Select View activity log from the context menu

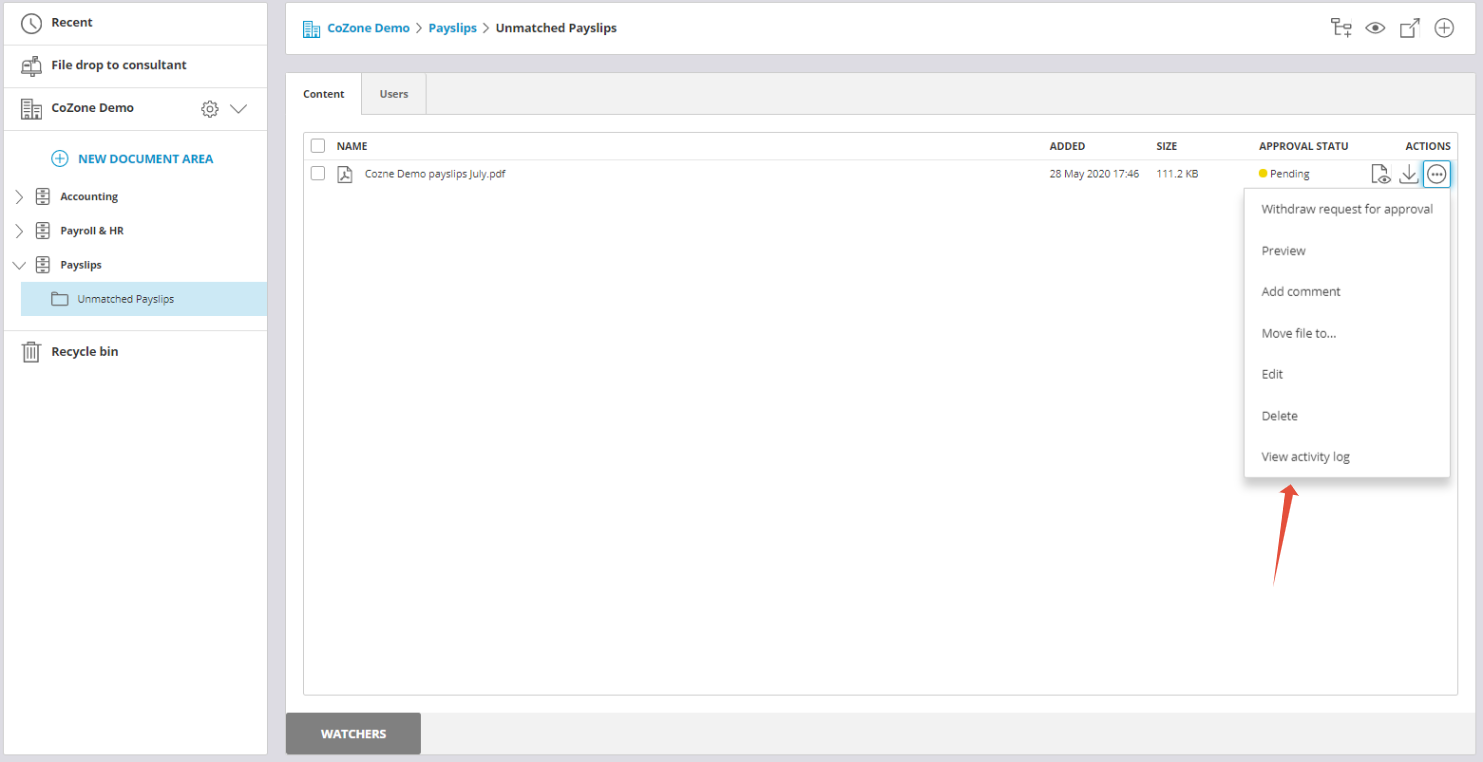click(x=1305, y=456)
